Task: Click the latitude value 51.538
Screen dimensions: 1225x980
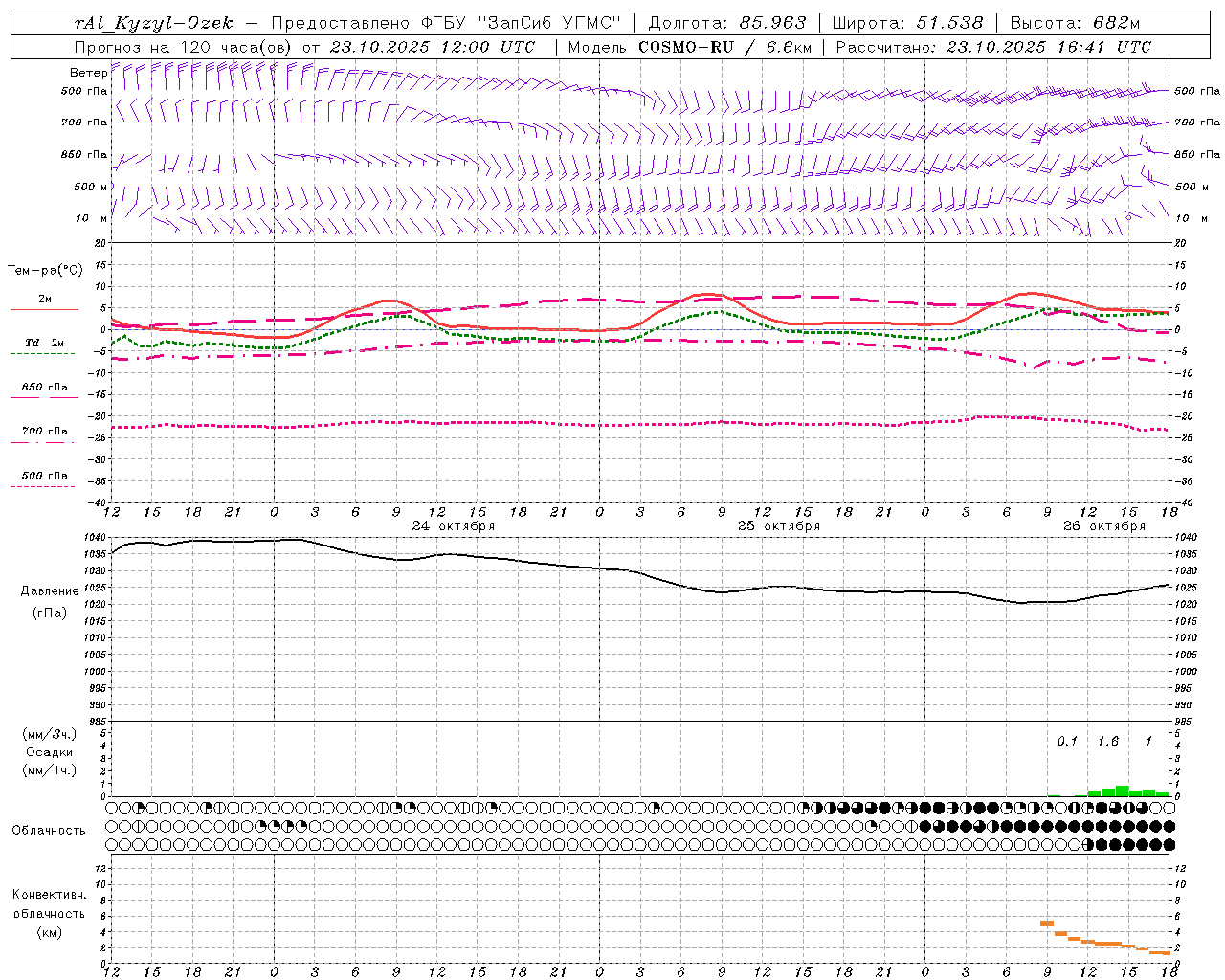Action: click(949, 23)
